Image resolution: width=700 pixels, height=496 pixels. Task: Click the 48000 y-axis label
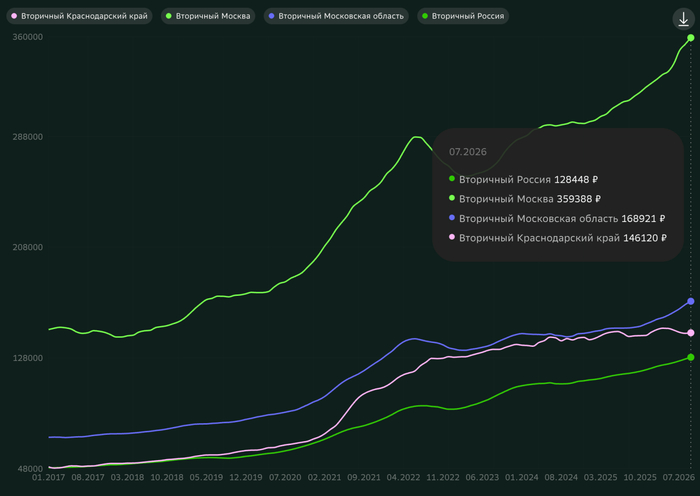click(x=31, y=469)
